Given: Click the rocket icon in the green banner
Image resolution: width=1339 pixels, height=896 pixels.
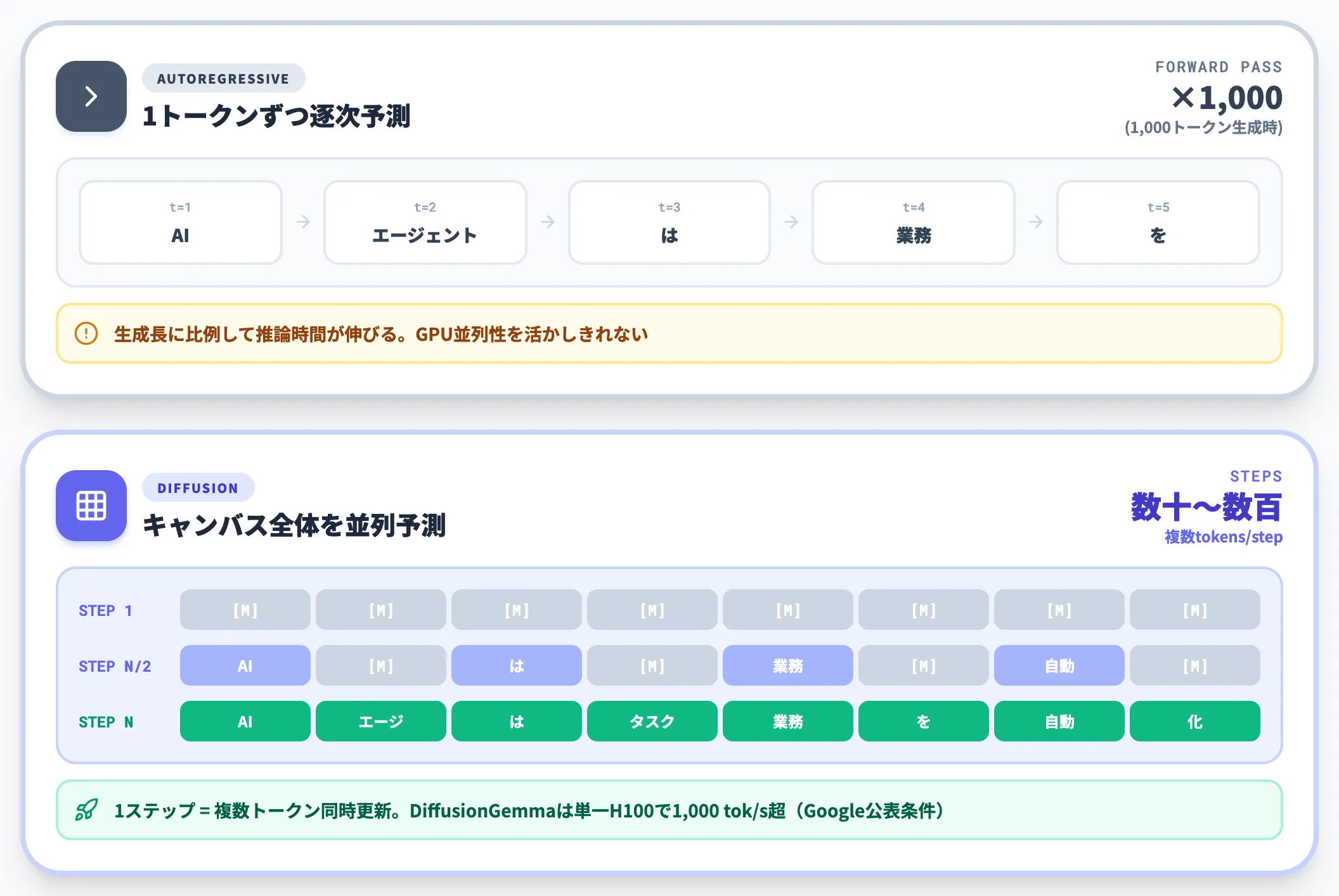Looking at the screenshot, I should [86, 810].
